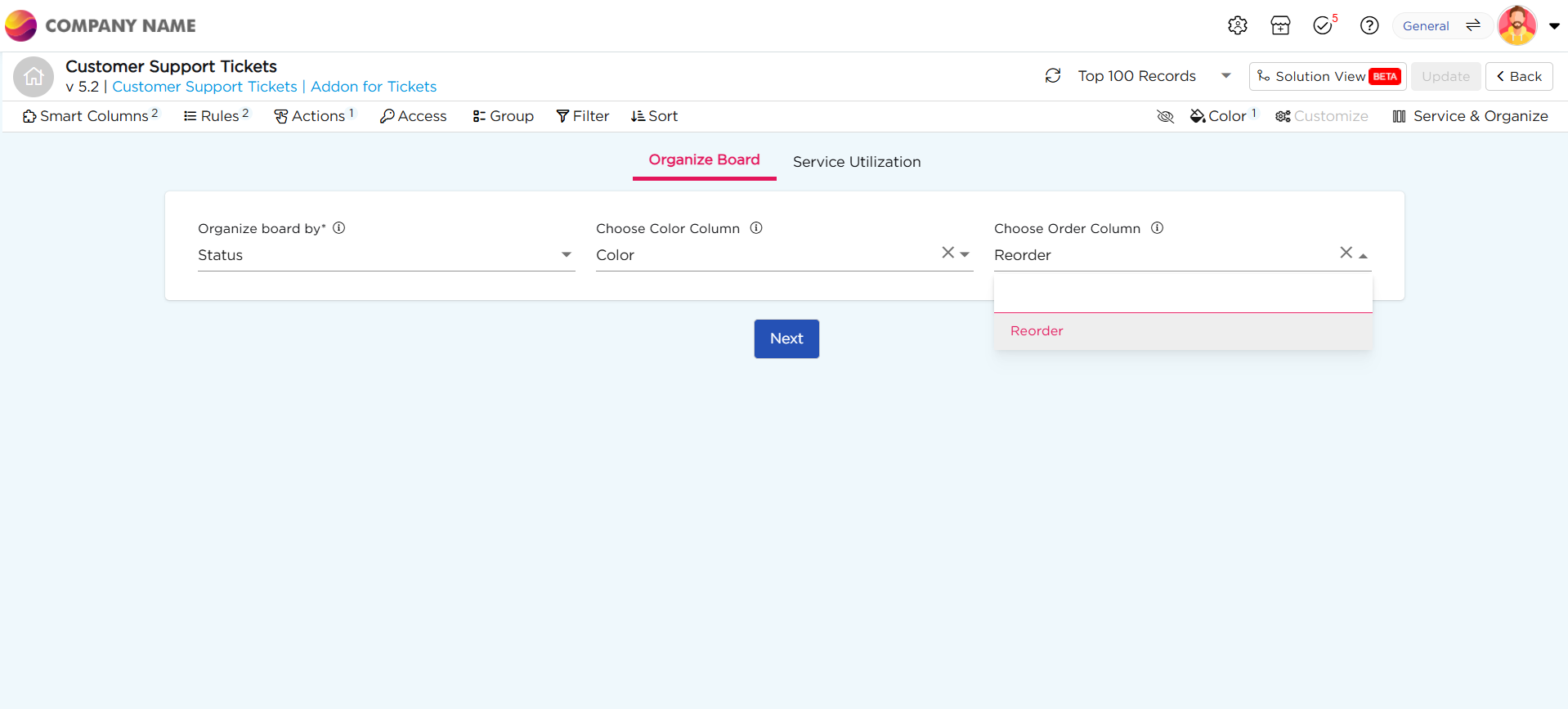This screenshot has height=709, width=1568.
Task: Open the tasks checkmark icon with badge
Action: (1323, 25)
